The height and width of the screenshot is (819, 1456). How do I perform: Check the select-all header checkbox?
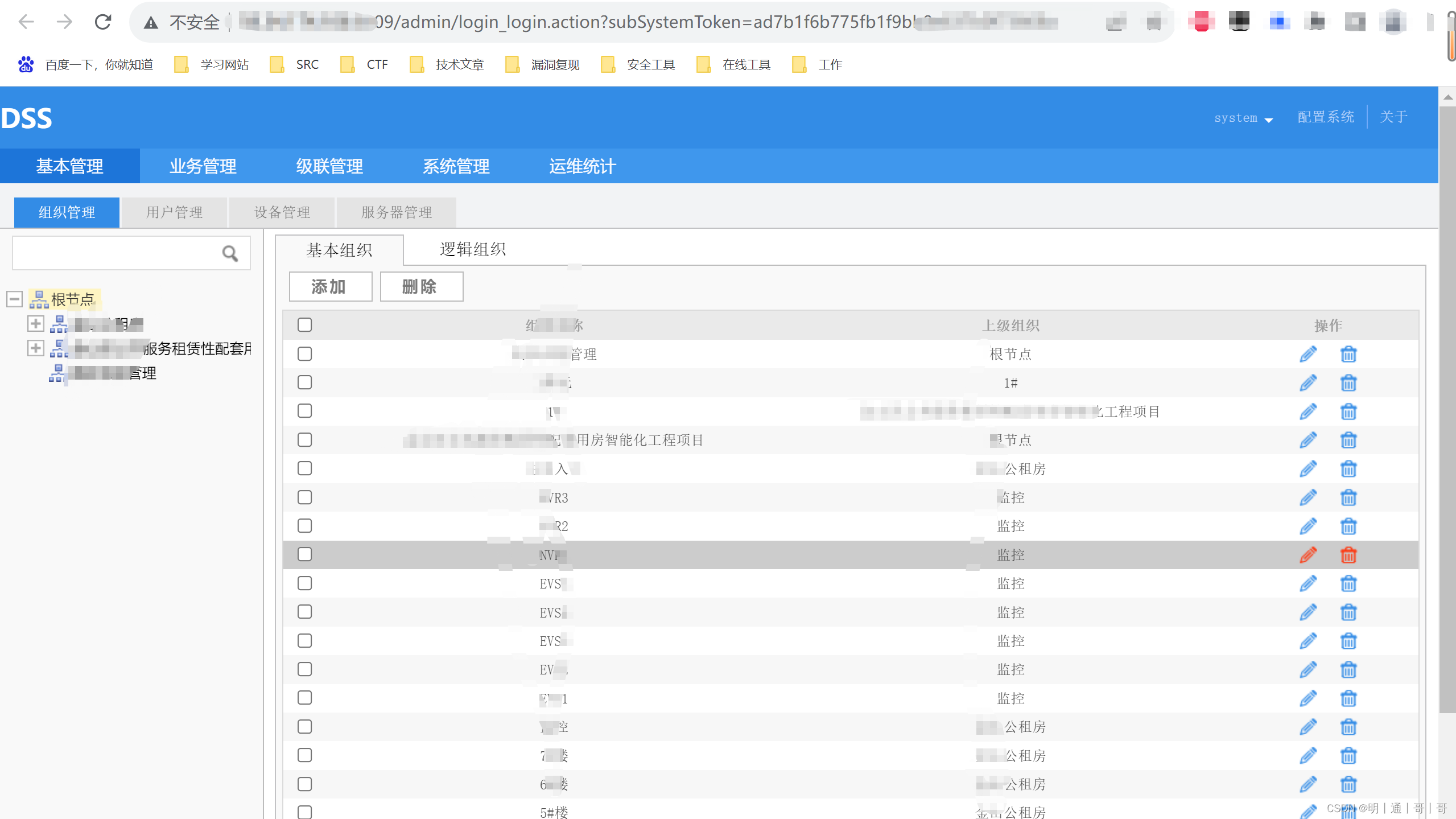click(305, 325)
